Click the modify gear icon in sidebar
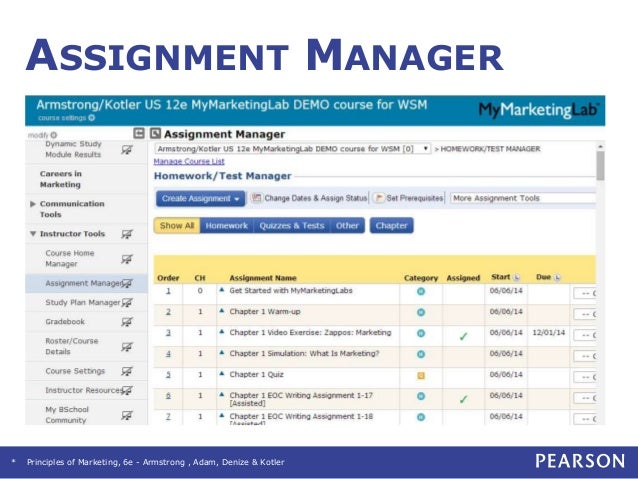This screenshot has height=479, width=638. [x=54, y=135]
